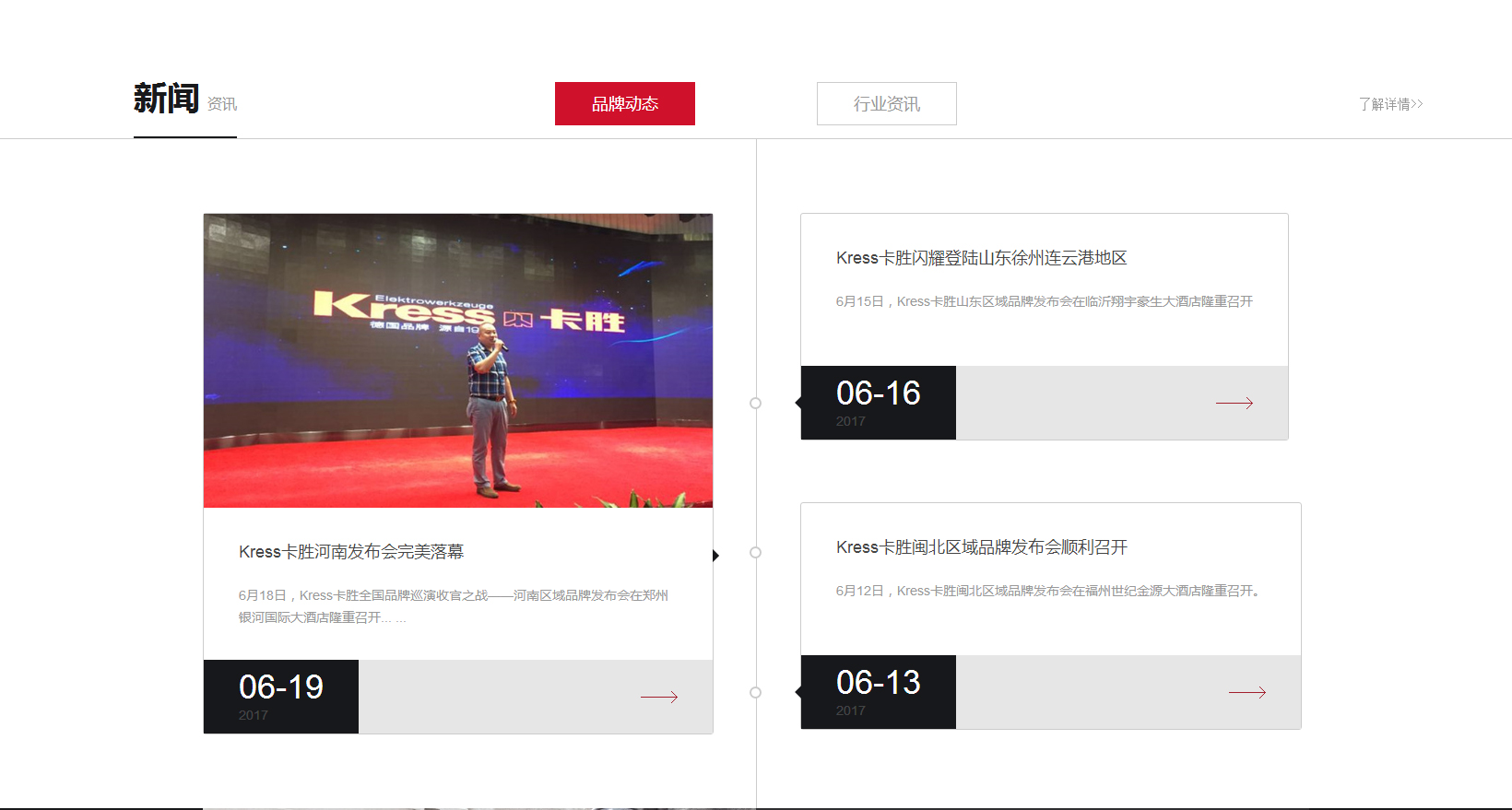Select the 06-13 date block

[879, 692]
